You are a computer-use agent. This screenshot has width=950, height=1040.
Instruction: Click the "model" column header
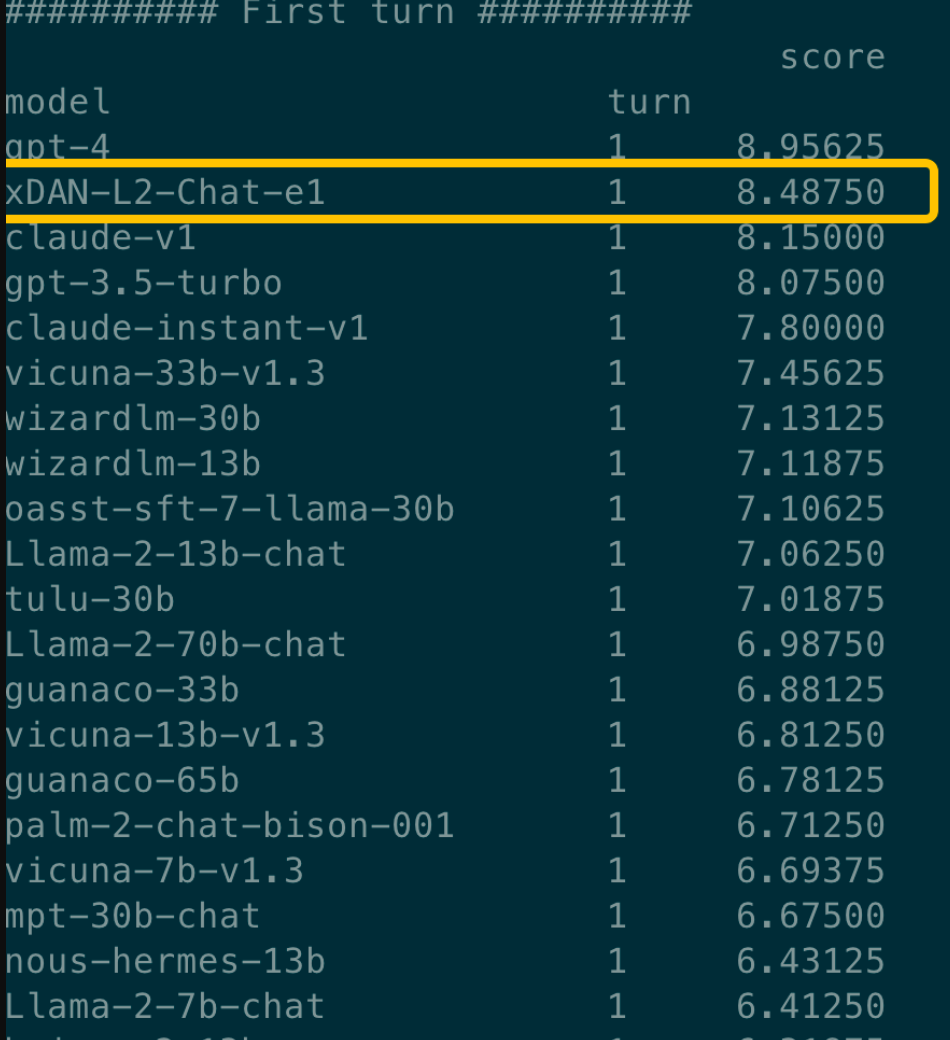point(58,102)
